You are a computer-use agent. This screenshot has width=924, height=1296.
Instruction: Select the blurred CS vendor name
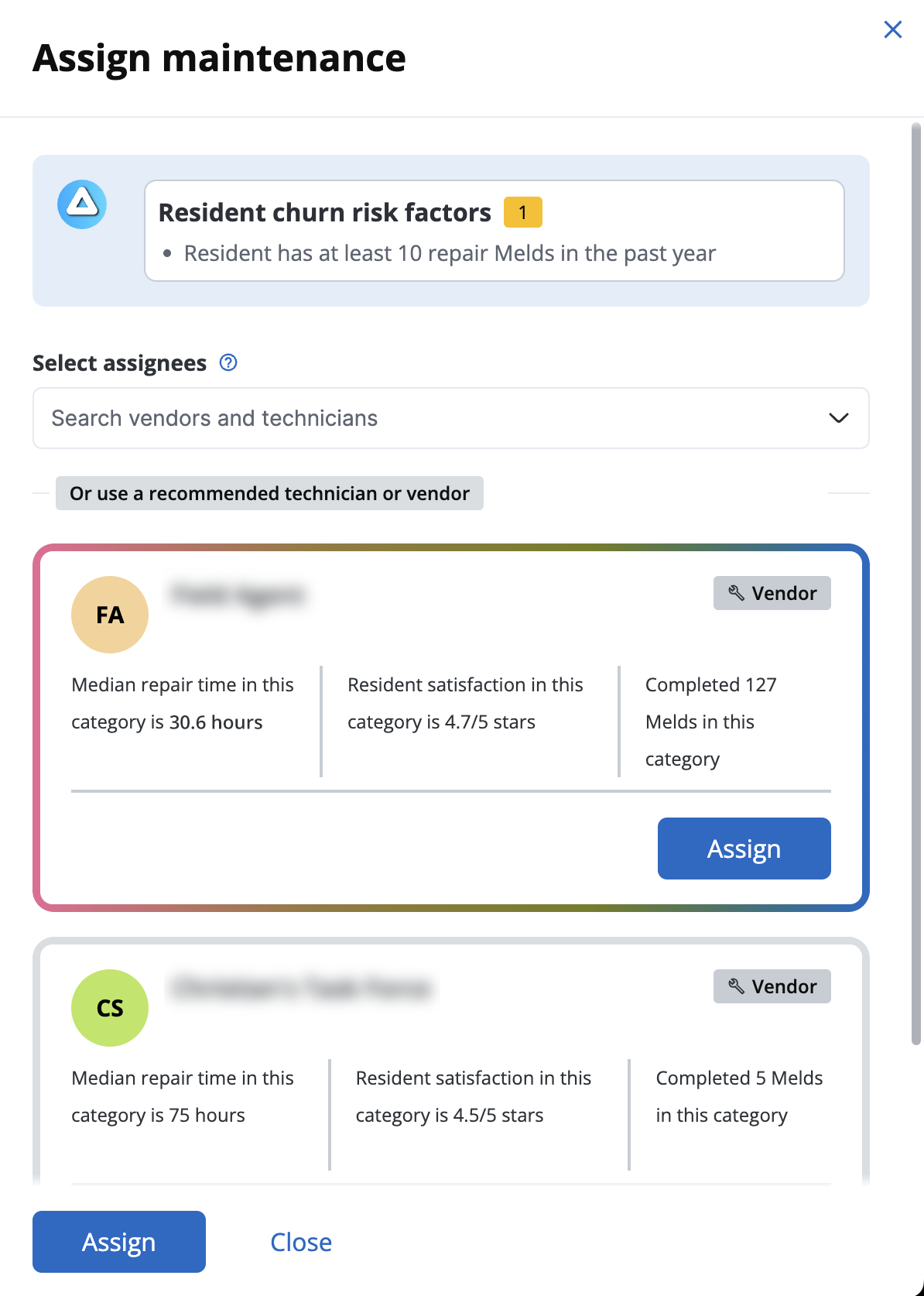pyautogui.click(x=302, y=989)
